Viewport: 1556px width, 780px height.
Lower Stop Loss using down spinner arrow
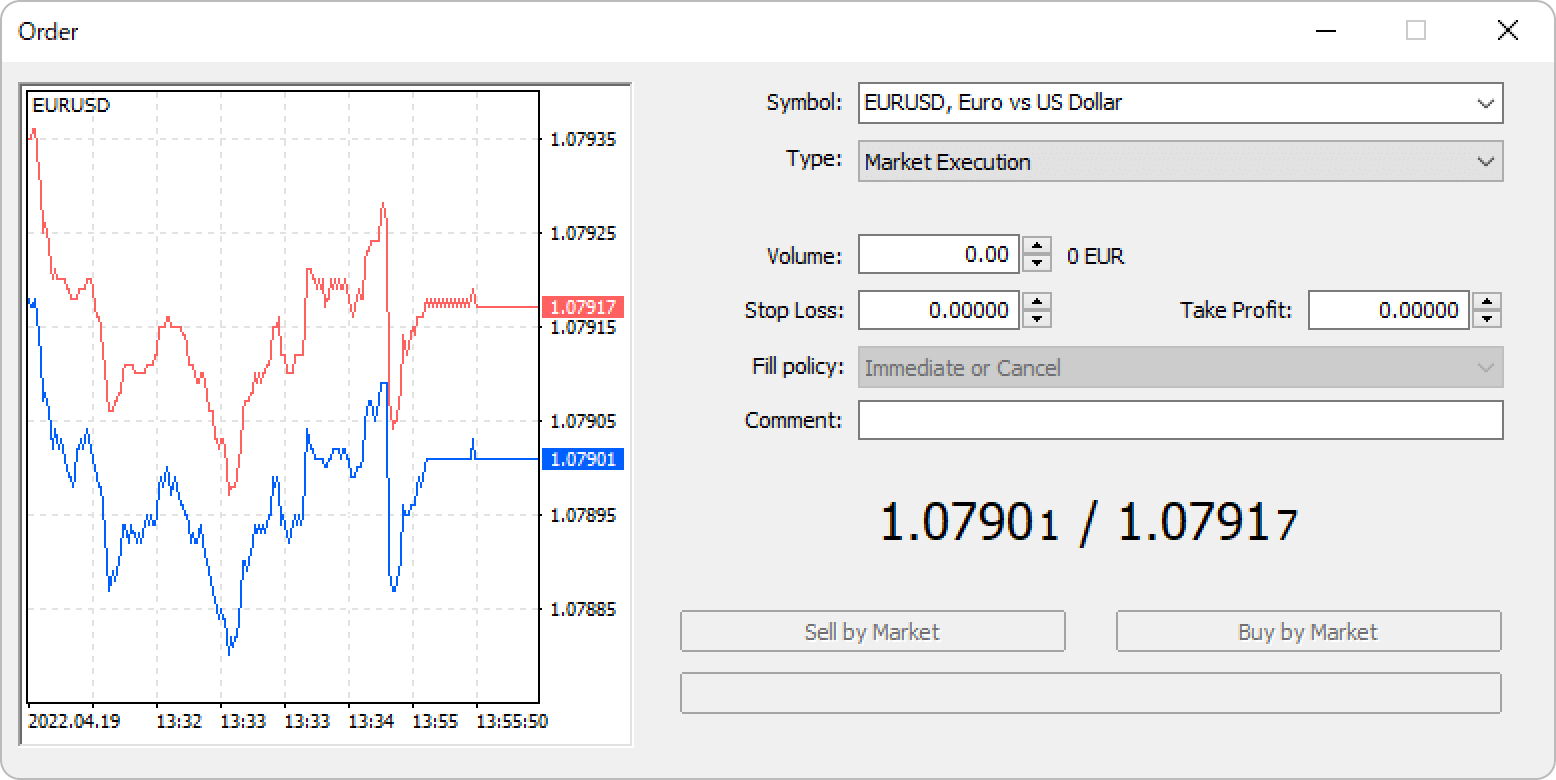[x=1037, y=319]
